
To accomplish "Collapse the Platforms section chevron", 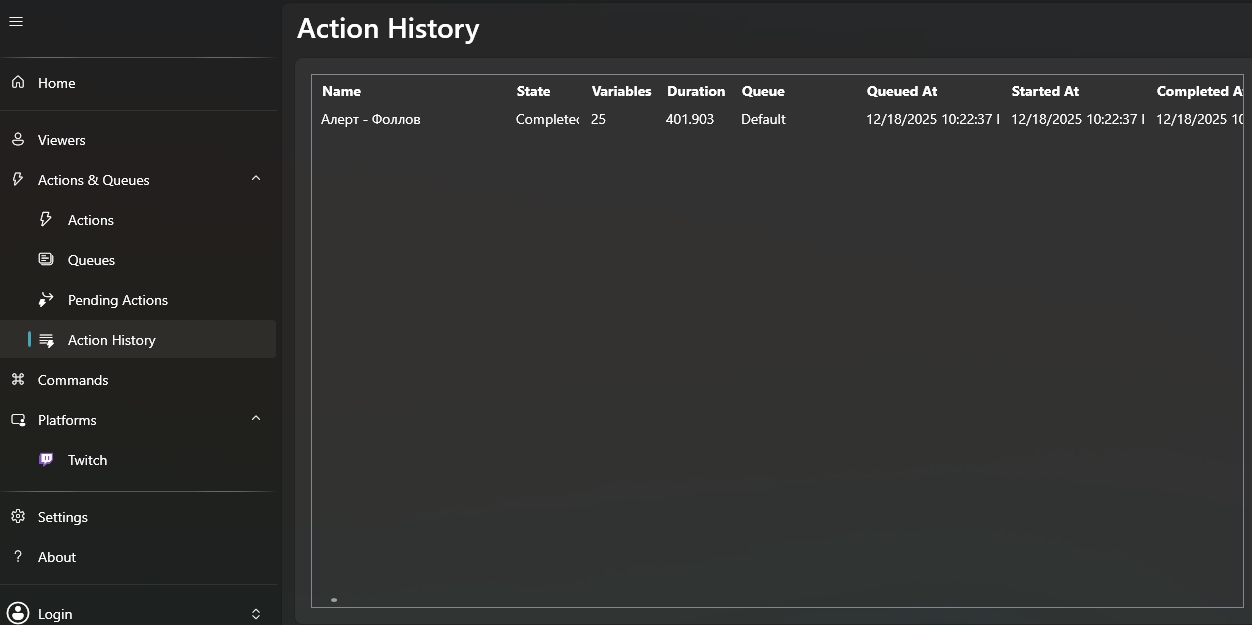I will 256,419.
